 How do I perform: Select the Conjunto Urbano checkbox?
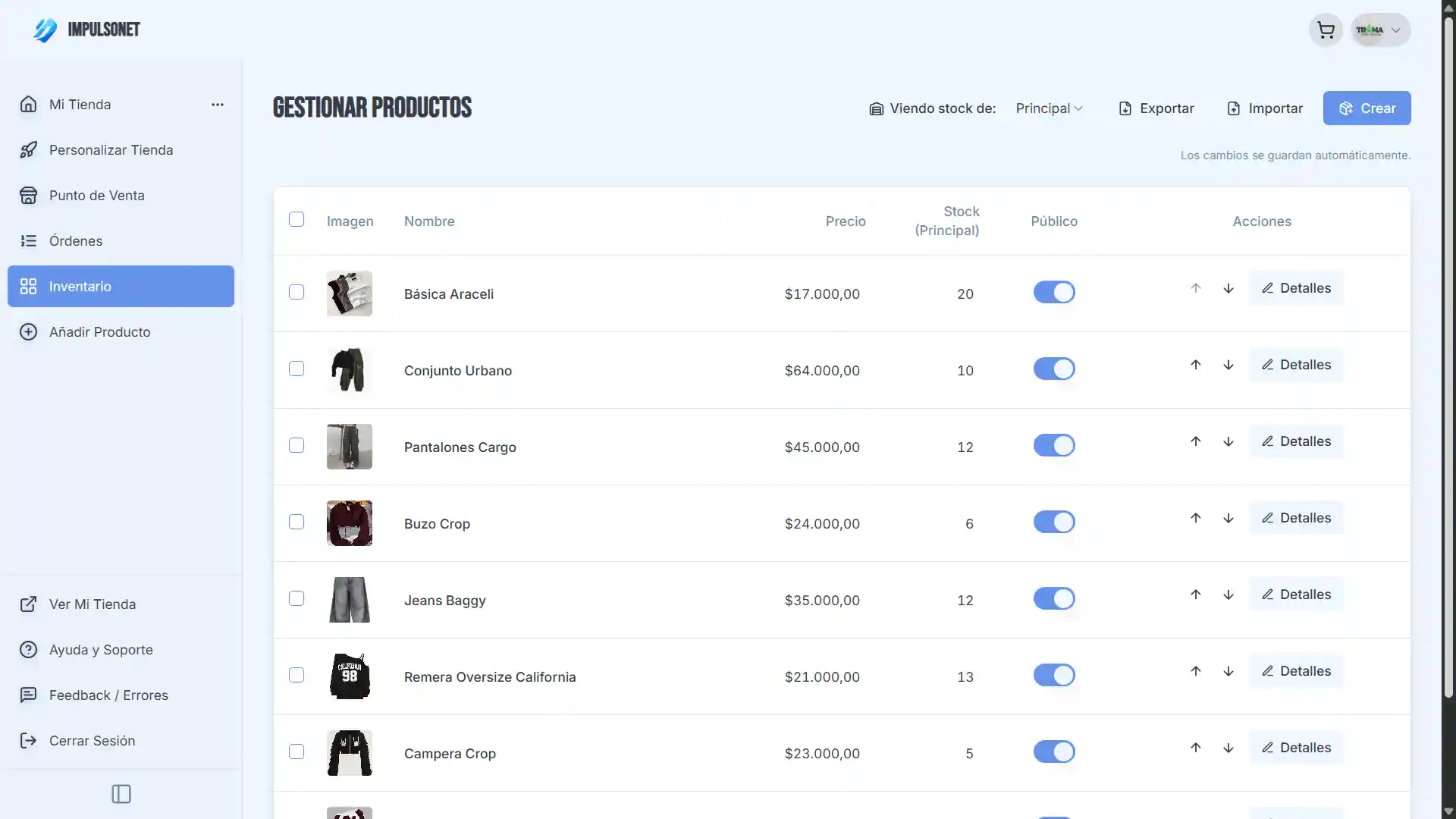tap(297, 369)
